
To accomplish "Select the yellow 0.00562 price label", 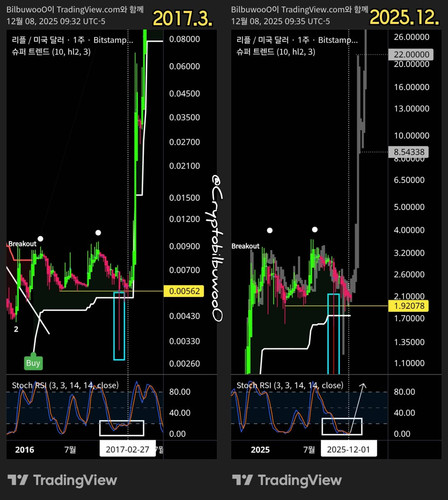I will (184, 291).
